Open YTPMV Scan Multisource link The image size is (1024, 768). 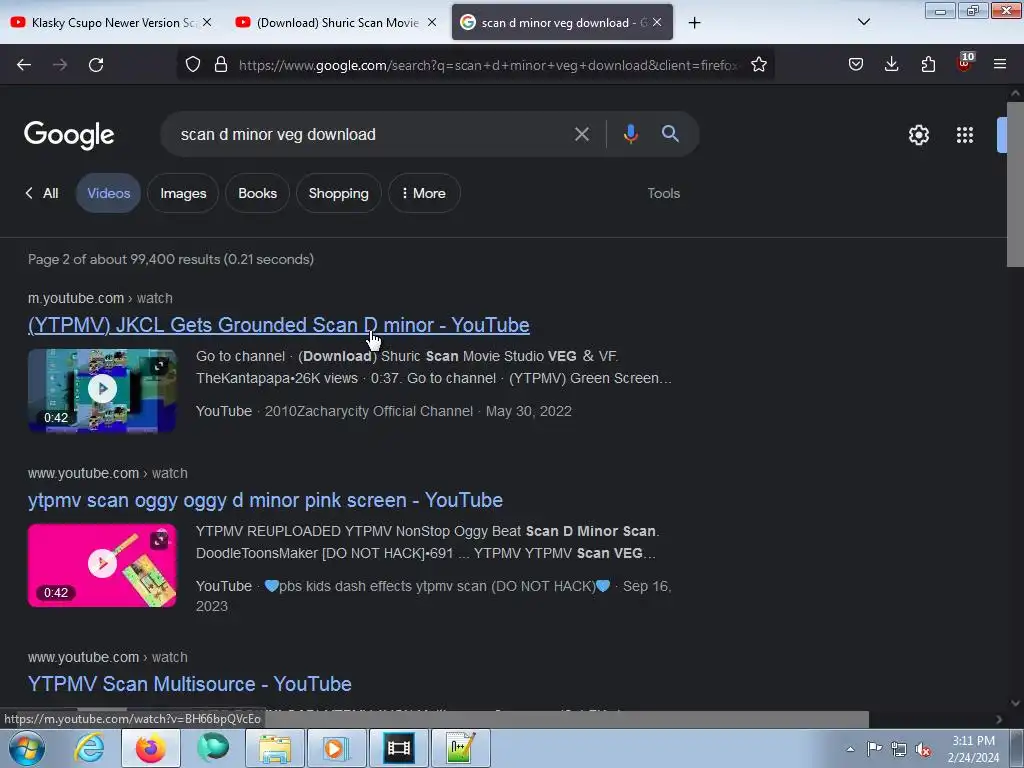tap(189, 684)
